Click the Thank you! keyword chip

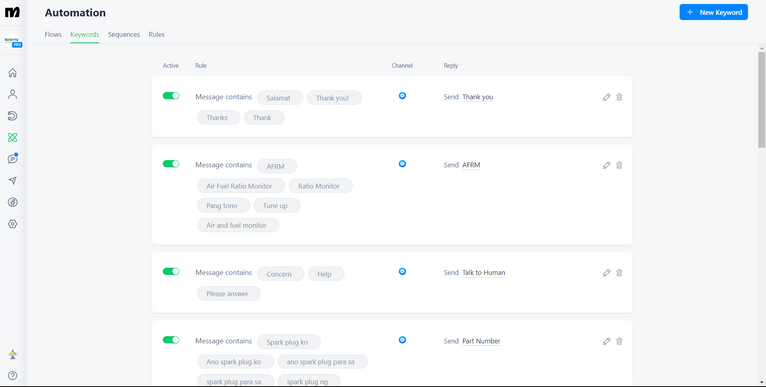point(334,98)
